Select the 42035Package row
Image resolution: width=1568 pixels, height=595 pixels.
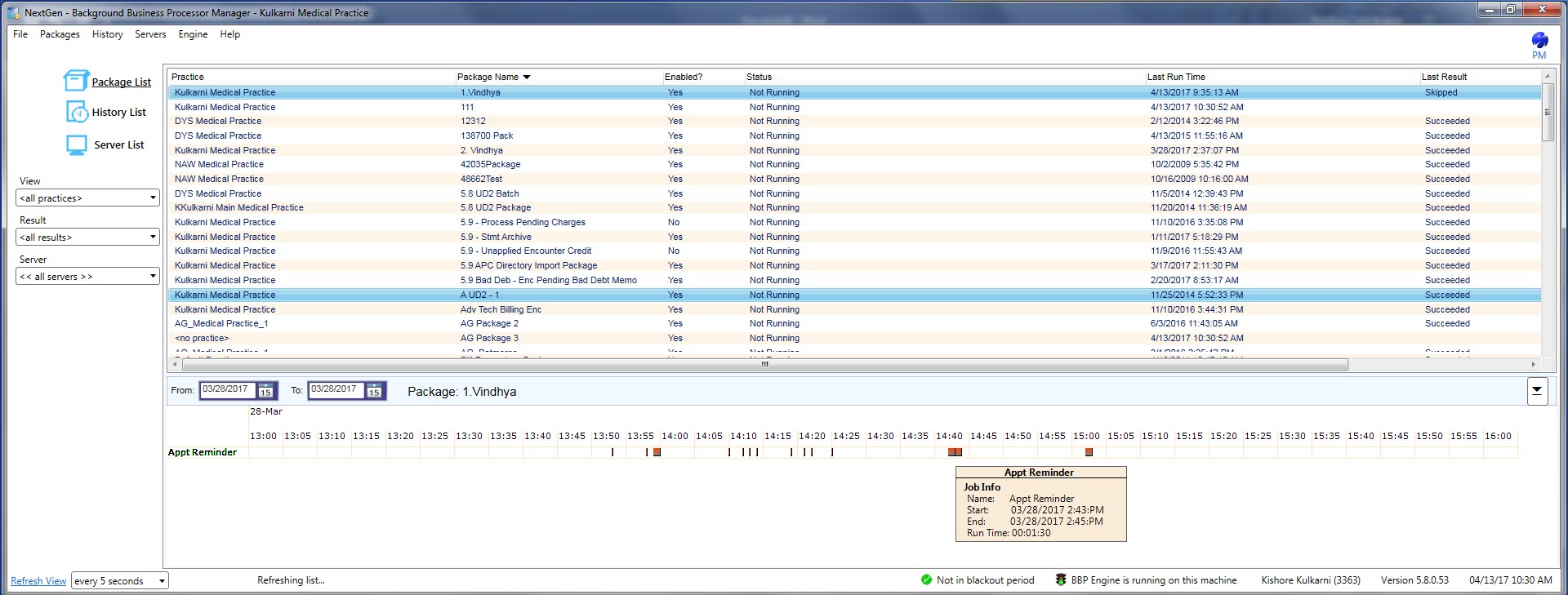[854, 164]
